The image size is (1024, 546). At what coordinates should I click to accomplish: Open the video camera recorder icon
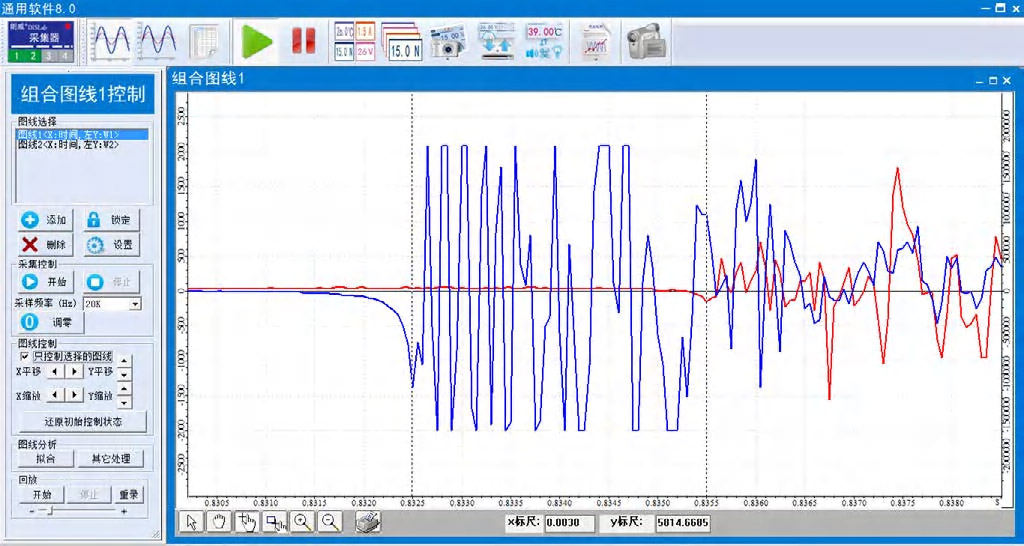click(x=645, y=41)
